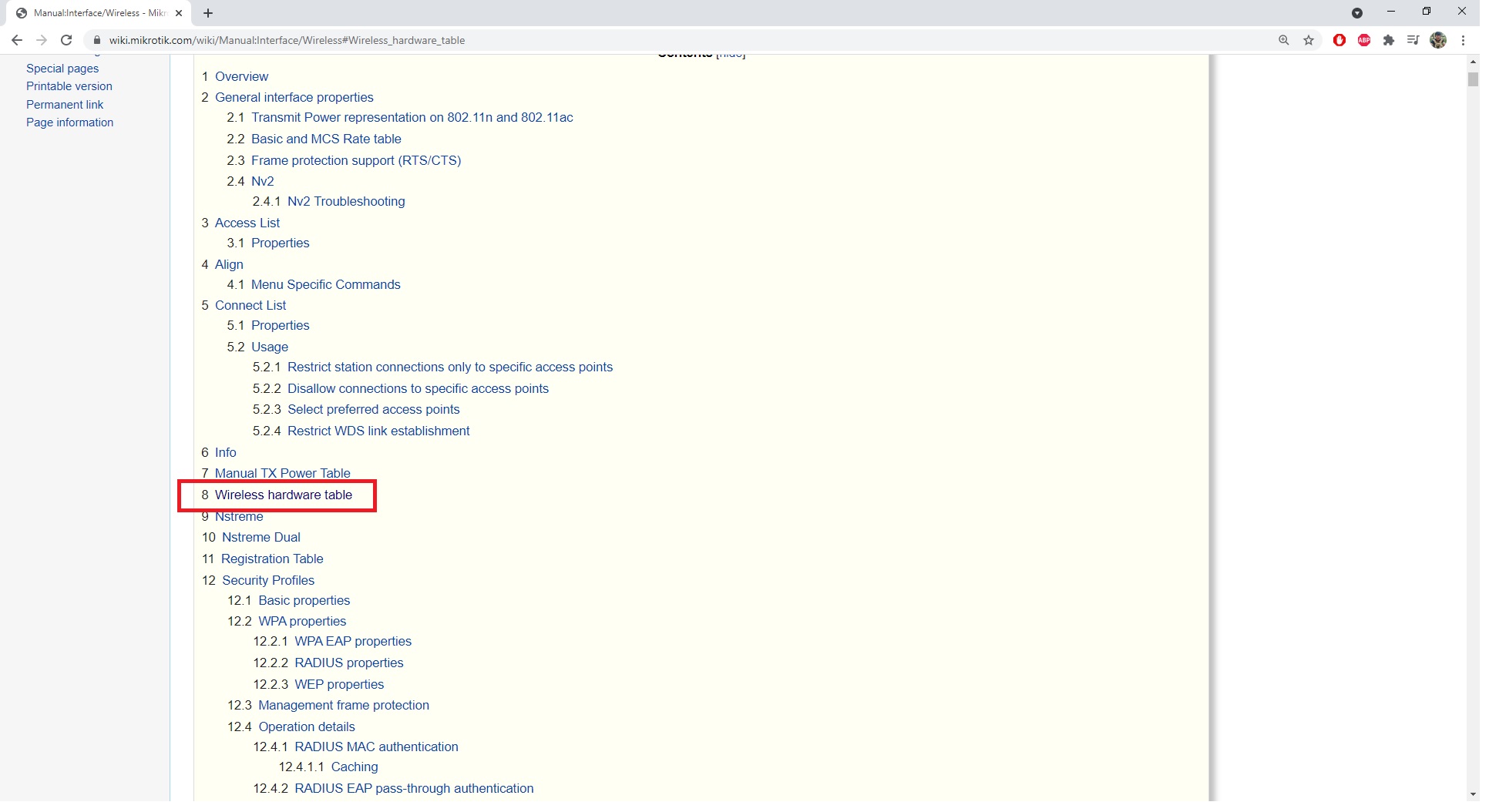The height and width of the screenshot is (812, 1489).
Task: Open the Printable version link
Action: (69, 86)
